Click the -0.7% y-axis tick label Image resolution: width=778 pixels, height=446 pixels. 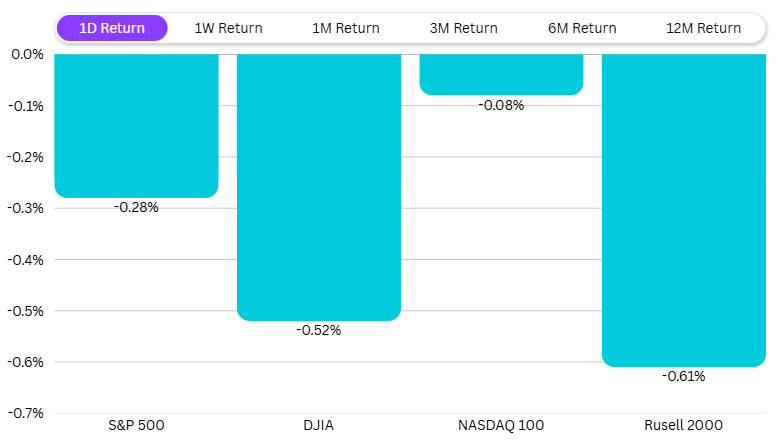[25, 413]
